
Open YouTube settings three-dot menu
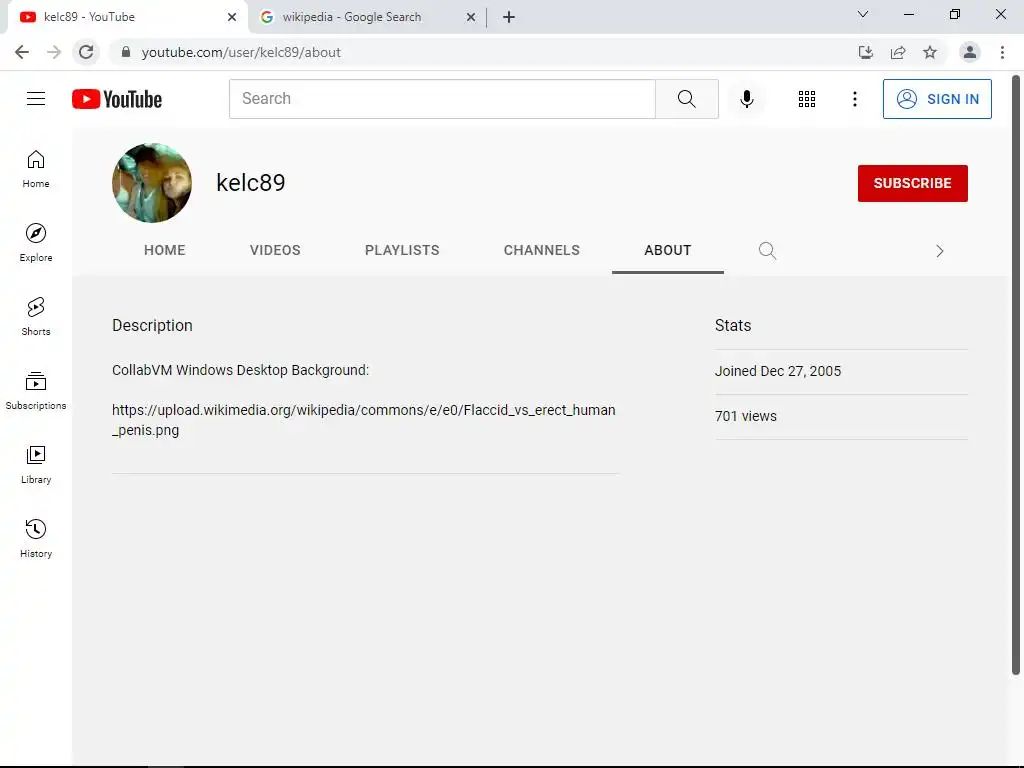point(854,99)
